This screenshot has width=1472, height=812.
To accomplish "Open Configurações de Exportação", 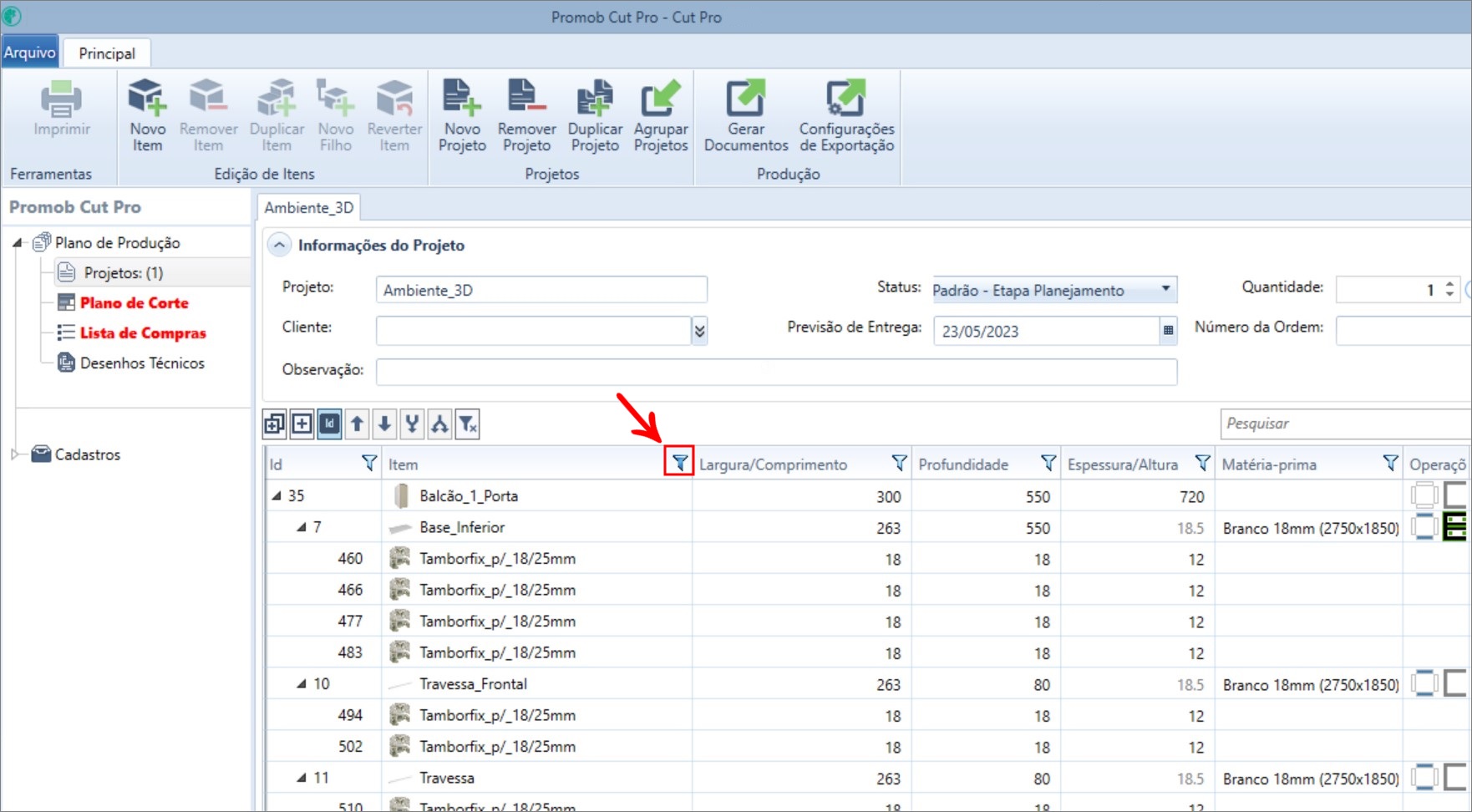I will [x=846, y=115].
